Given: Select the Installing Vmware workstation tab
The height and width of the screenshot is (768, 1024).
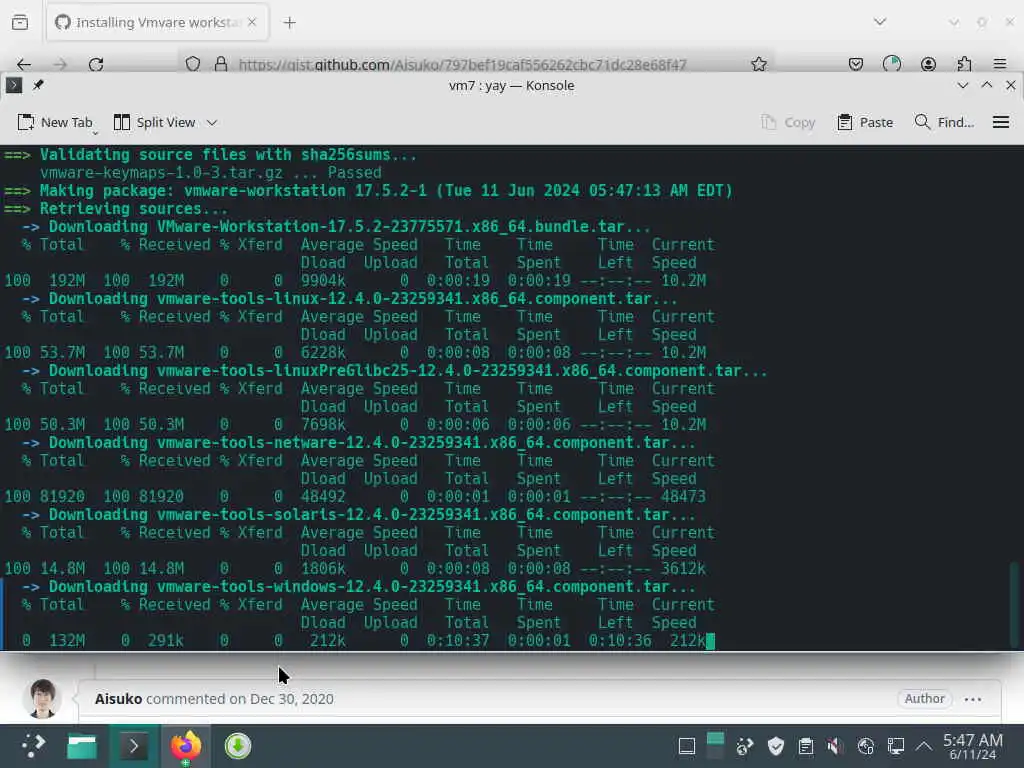Looking at the screenshot, I should click(x=157, y=22).
